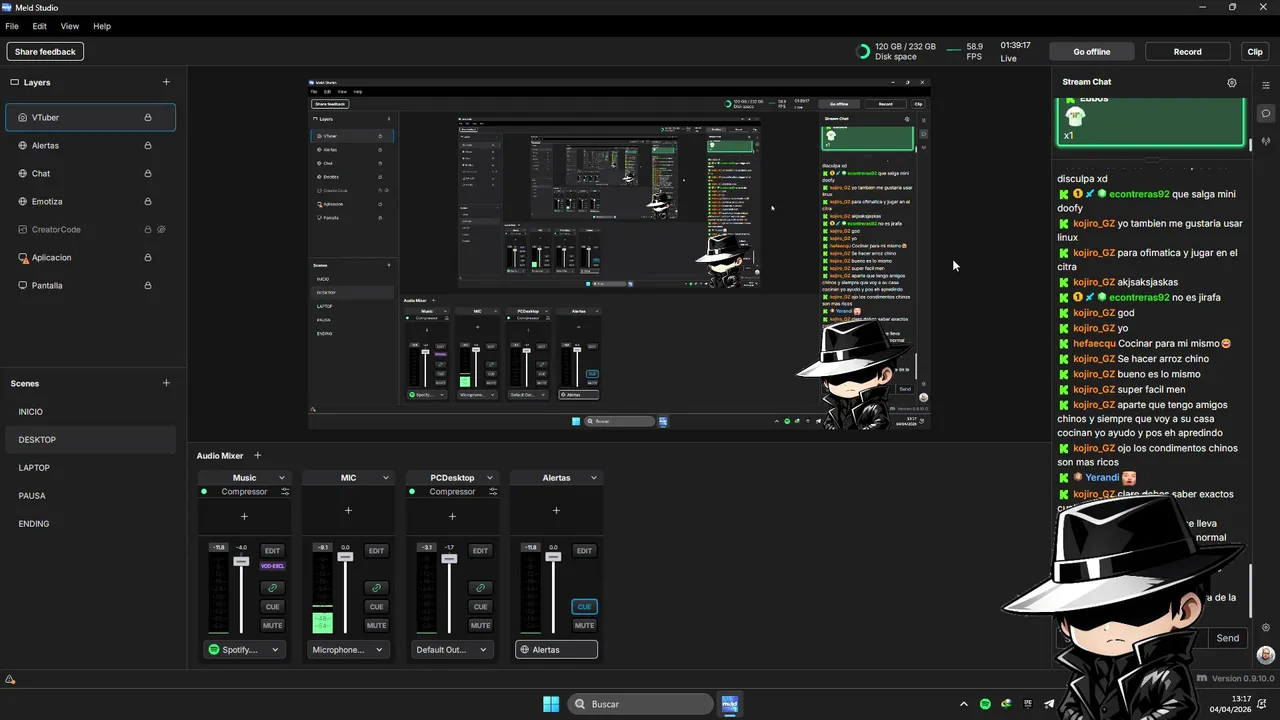Add an effect to the MIC track
This screenshot has height=720, width=1280.
pos(348,510)
